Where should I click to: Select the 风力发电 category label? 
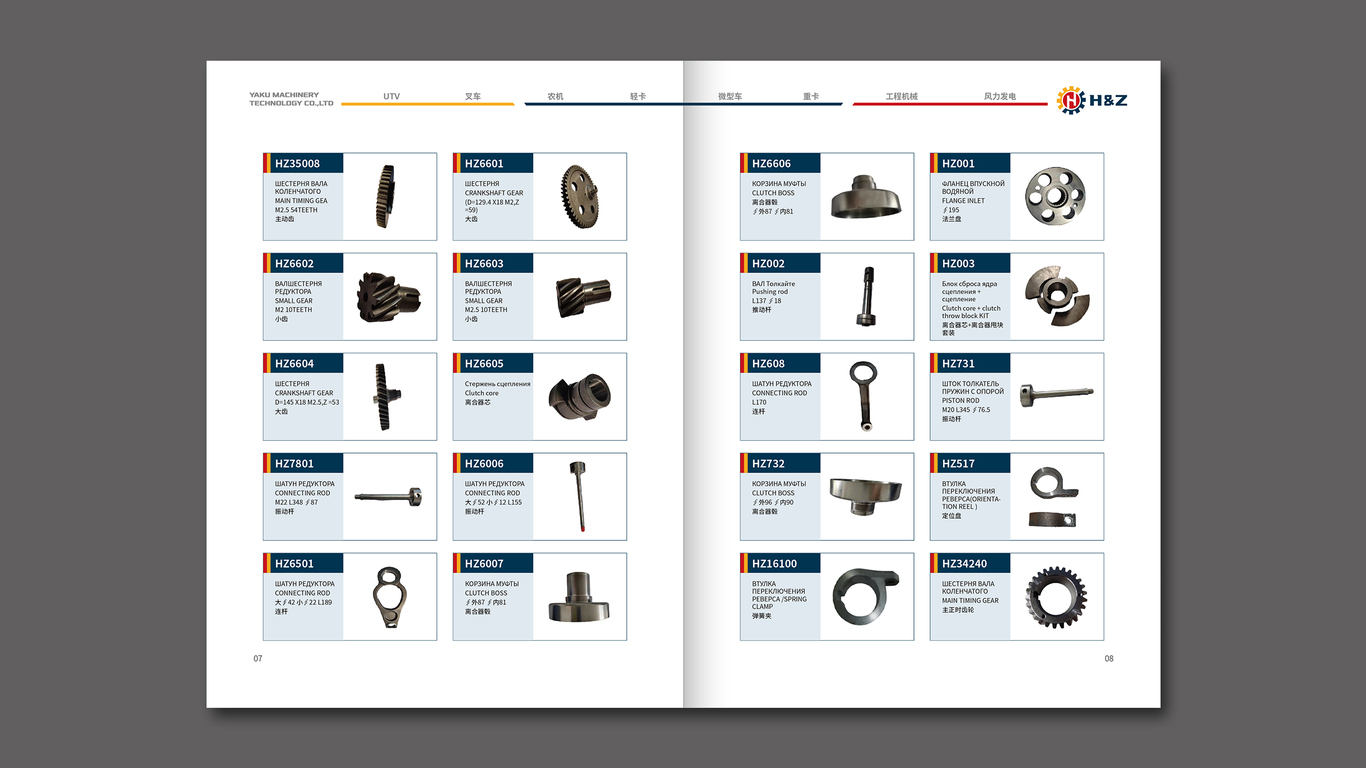(x=1000, y=97)
